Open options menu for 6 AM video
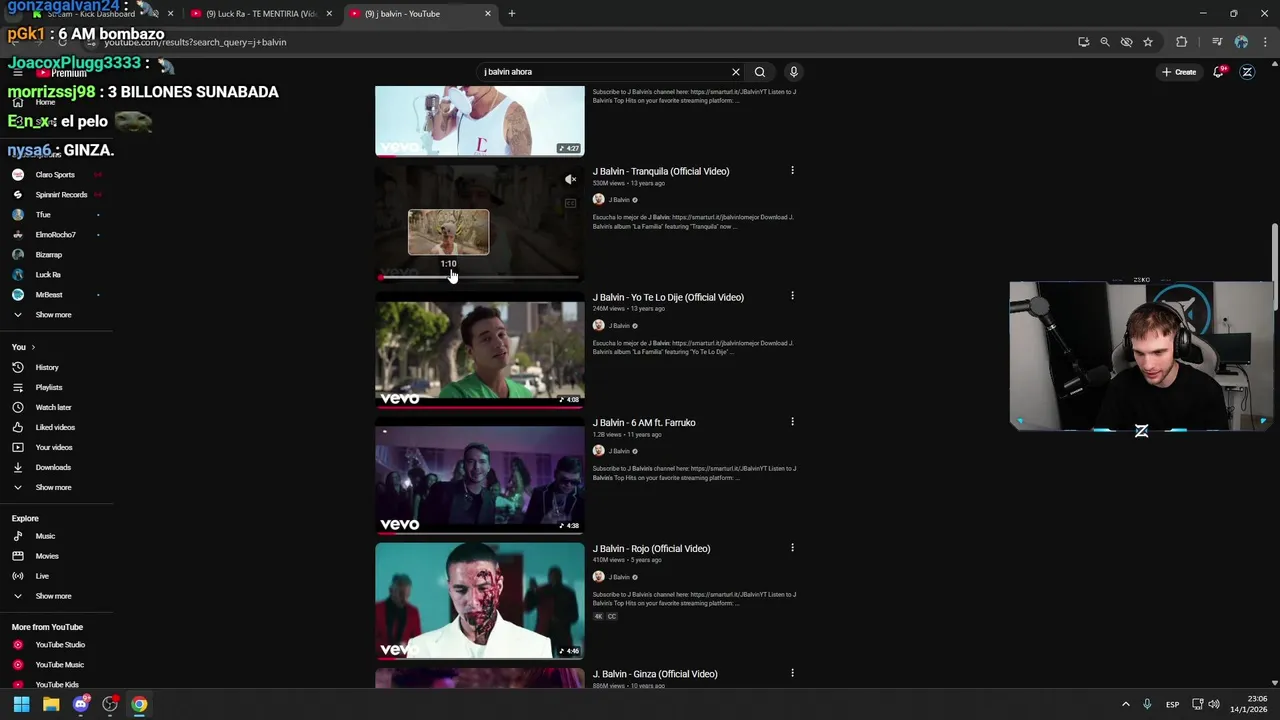This screenshot has height=720, width=1280. 792,422
